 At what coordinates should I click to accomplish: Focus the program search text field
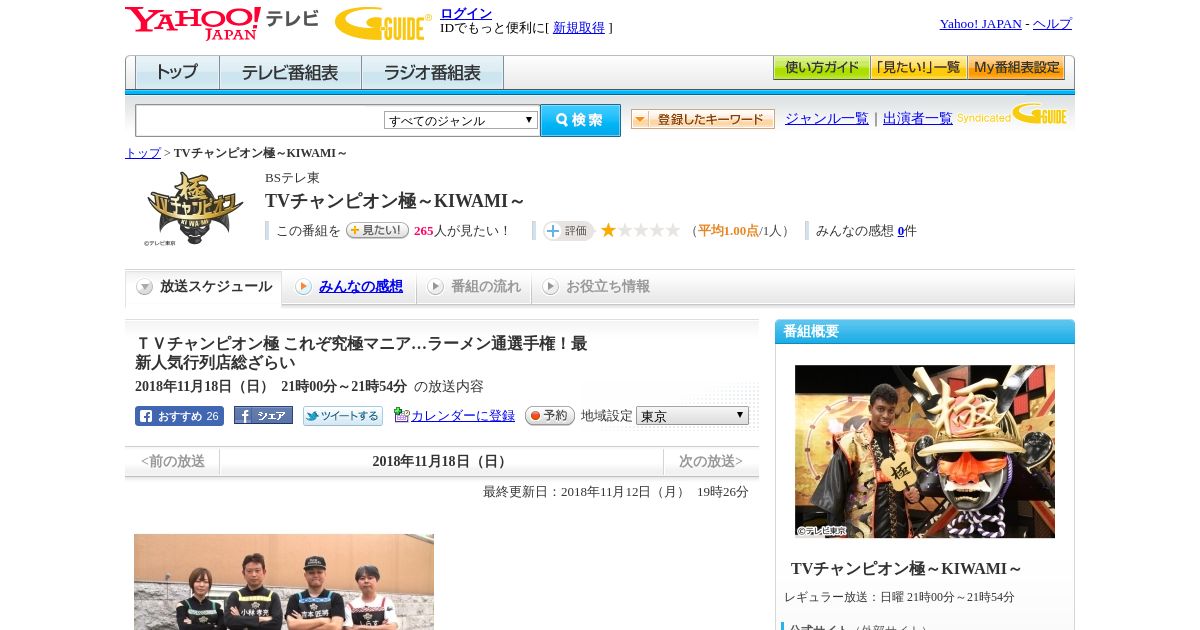pyautogui.click(x=260, y=120)
